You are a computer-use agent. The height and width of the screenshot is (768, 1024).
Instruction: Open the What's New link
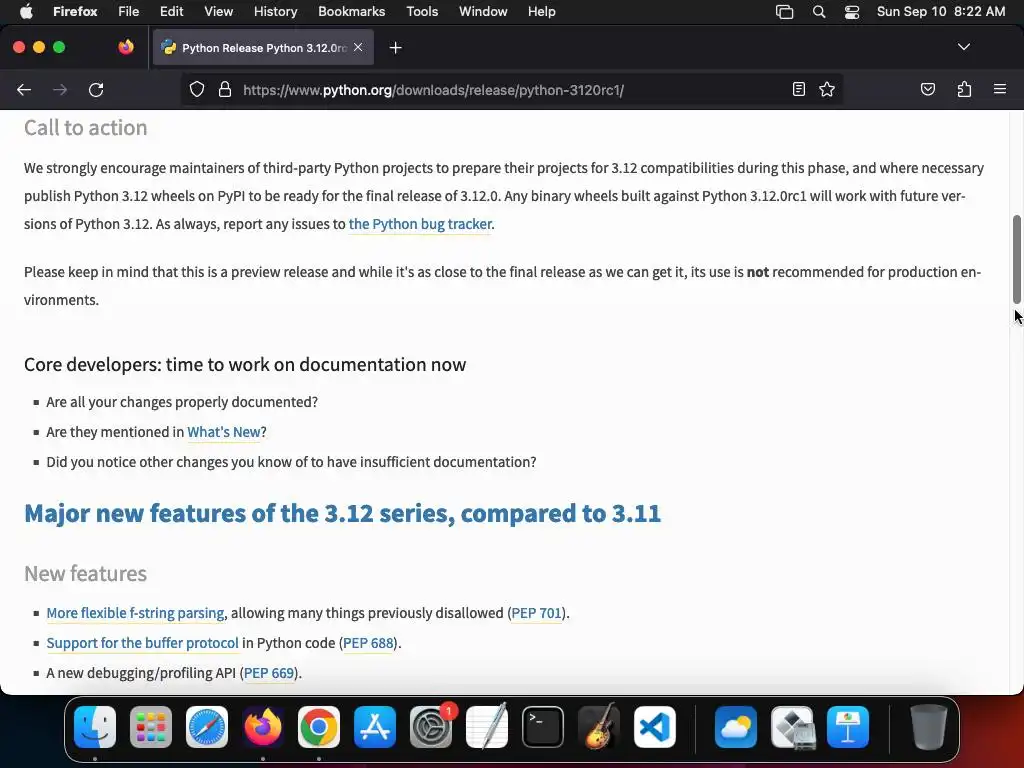(223, 432)
